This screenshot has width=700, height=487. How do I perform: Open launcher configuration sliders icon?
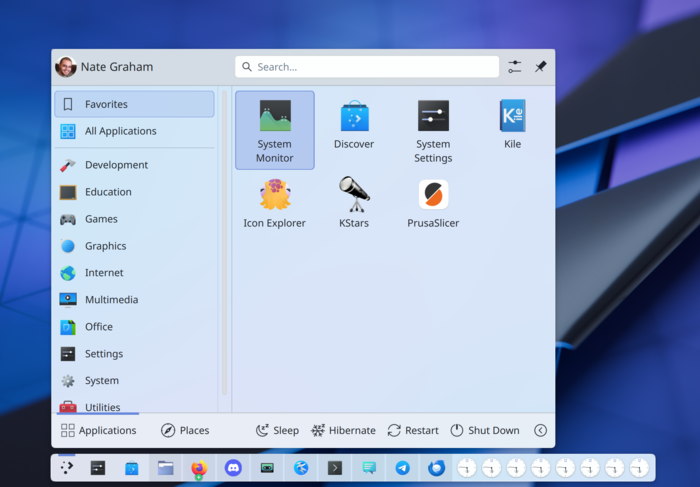515,67
